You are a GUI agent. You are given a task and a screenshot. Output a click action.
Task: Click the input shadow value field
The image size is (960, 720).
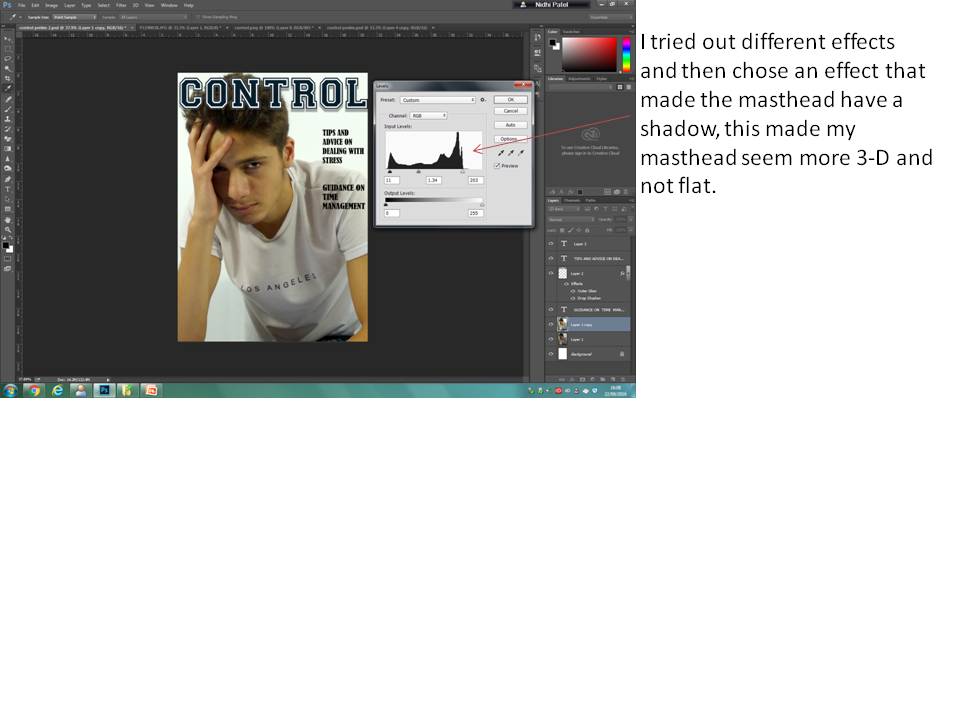(x=392, y=180)
